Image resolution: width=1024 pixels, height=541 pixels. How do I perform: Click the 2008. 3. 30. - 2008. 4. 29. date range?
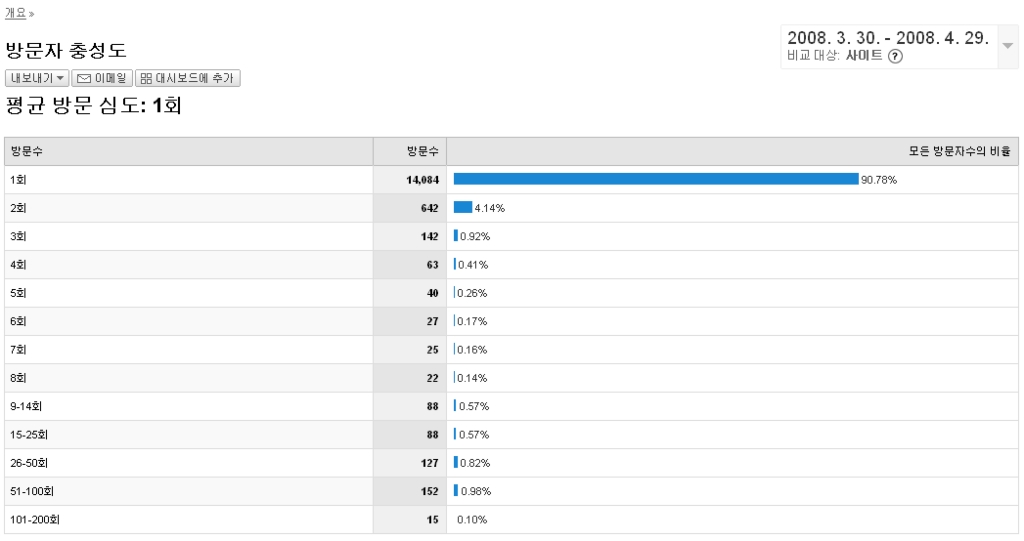pos(888,38)
